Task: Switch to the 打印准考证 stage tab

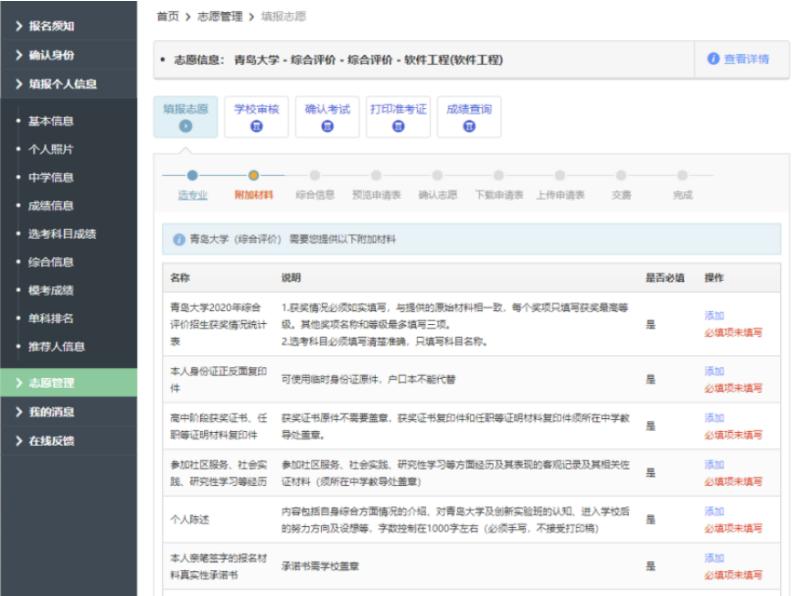Action: pyautogui.click(x=398, y=117)
